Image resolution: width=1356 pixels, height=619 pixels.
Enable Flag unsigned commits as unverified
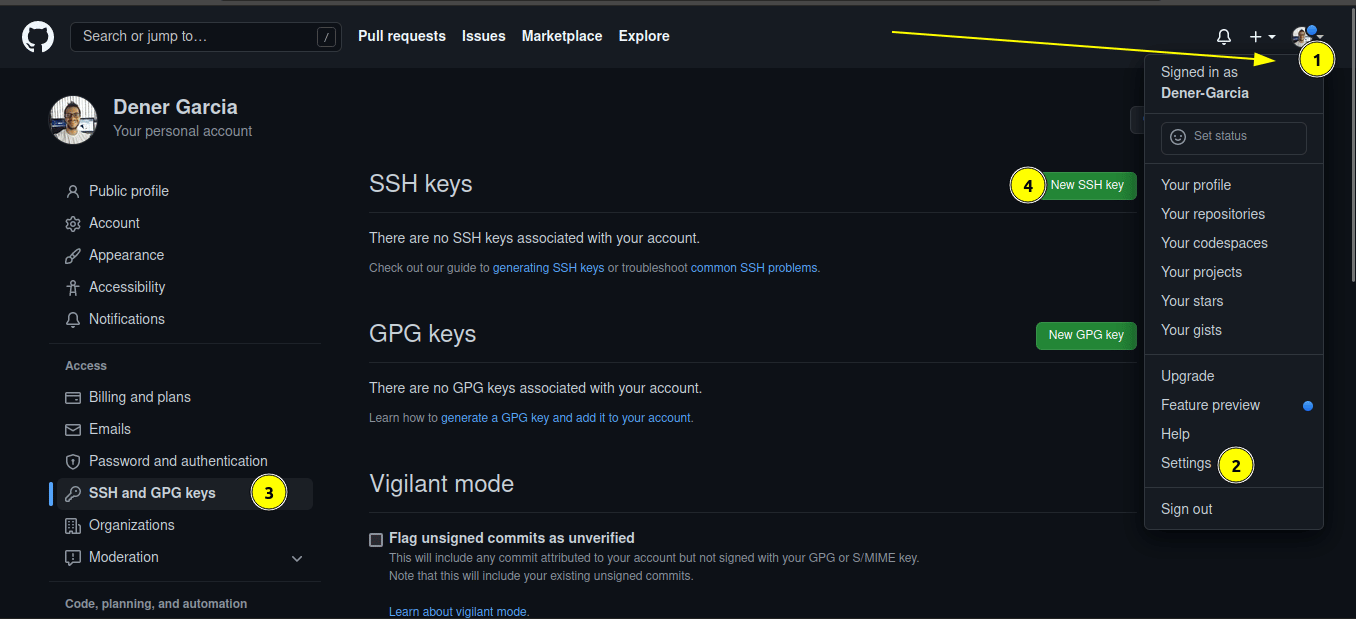coord(376,539)
